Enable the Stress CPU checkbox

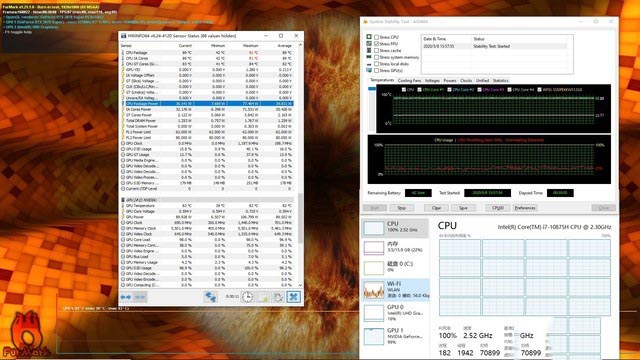[376, 37]
